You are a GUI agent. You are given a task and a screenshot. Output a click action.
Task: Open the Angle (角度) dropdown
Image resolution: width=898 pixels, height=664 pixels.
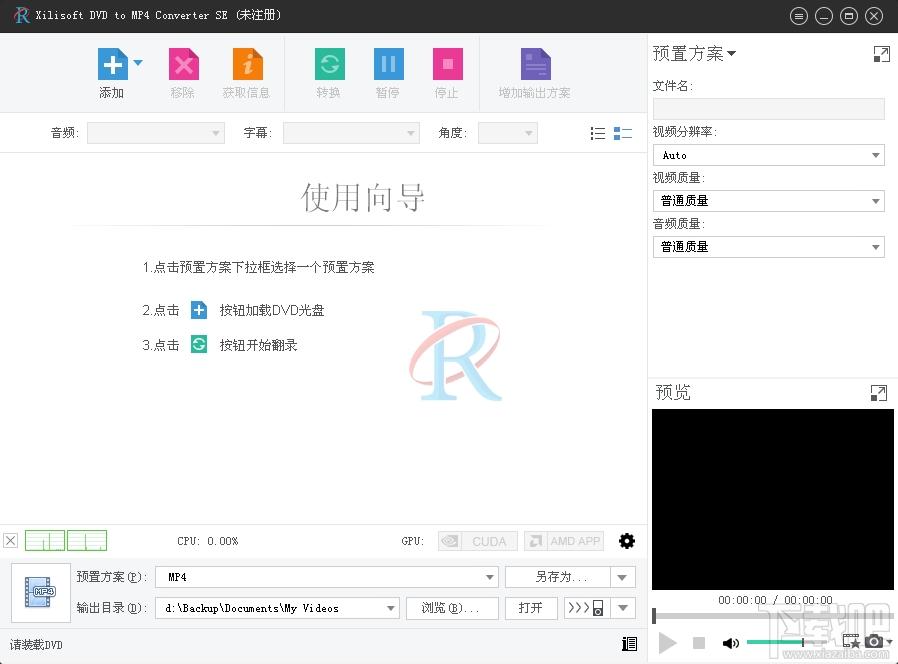point(507,133)
